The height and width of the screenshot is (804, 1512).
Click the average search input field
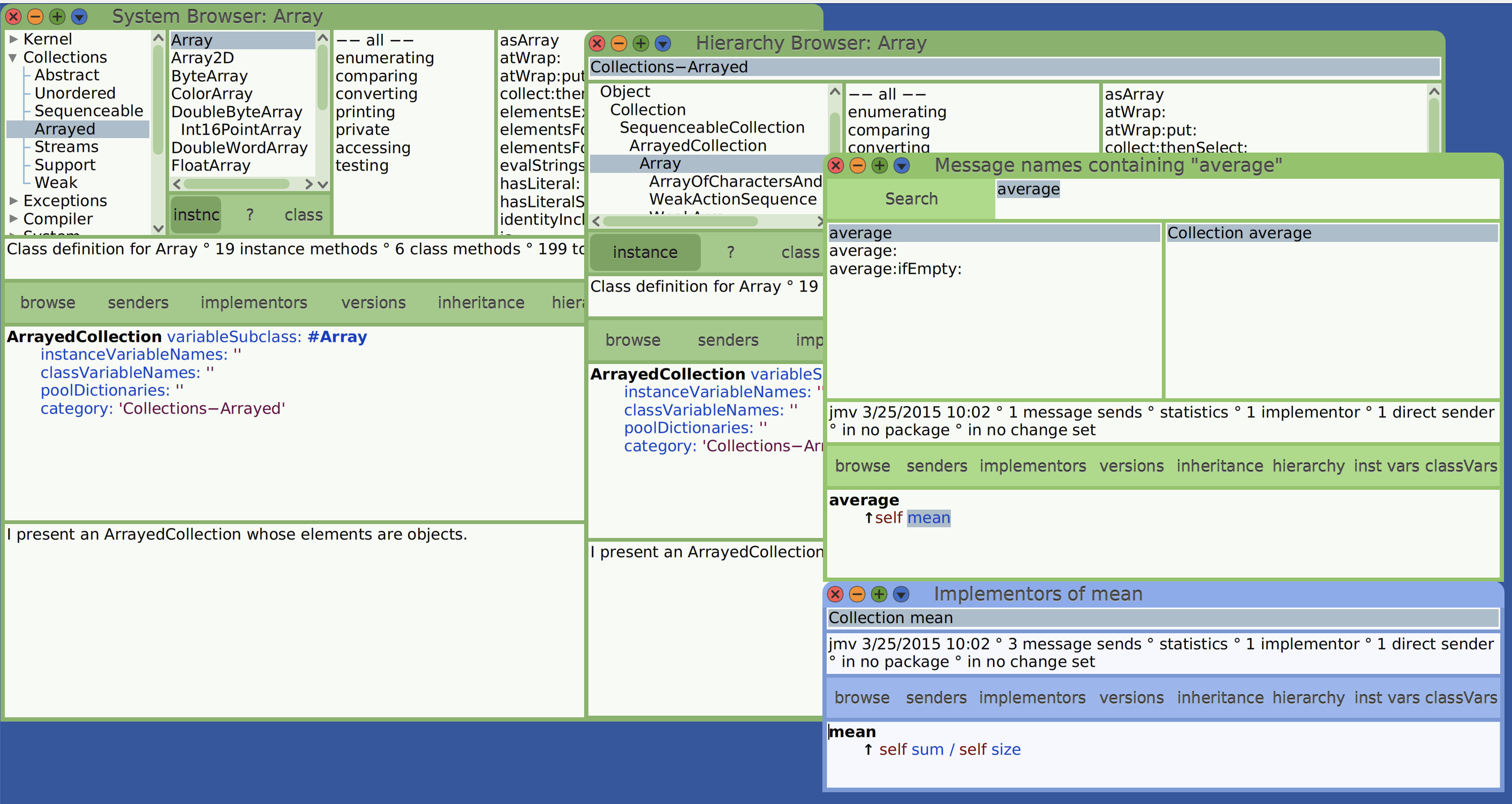point(1029,189)
